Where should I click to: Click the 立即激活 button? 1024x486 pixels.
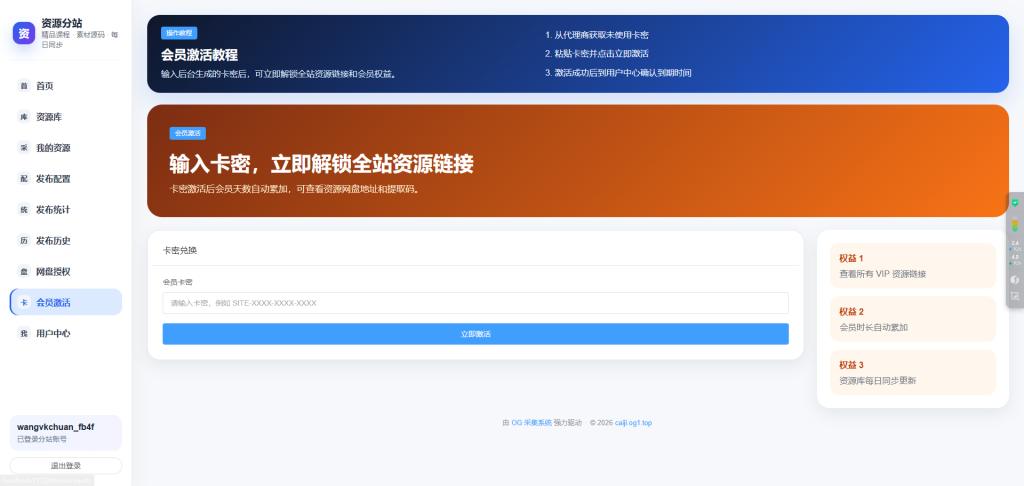pos(475,334)
